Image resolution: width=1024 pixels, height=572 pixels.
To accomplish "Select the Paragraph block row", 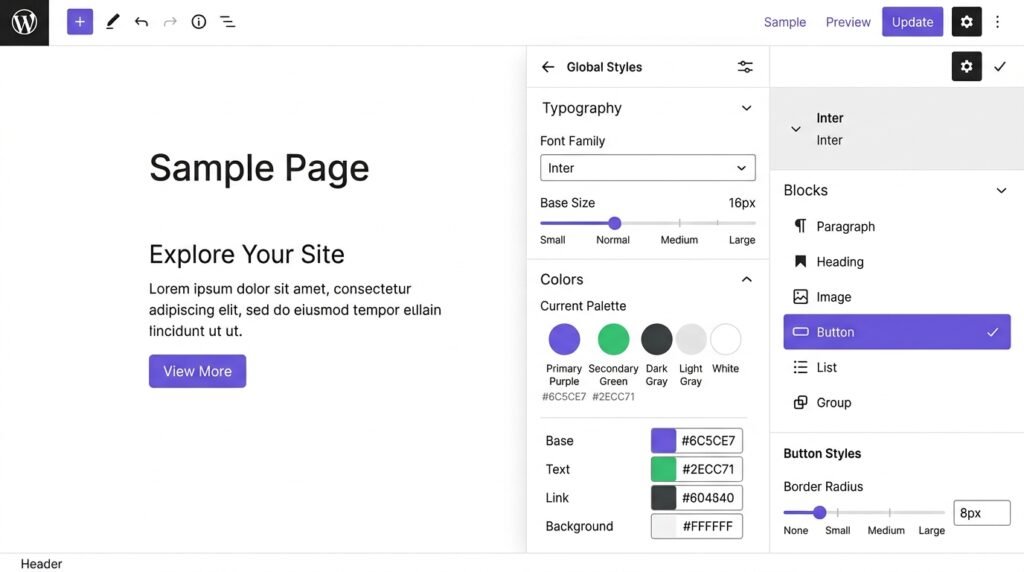I will (897, 226).
